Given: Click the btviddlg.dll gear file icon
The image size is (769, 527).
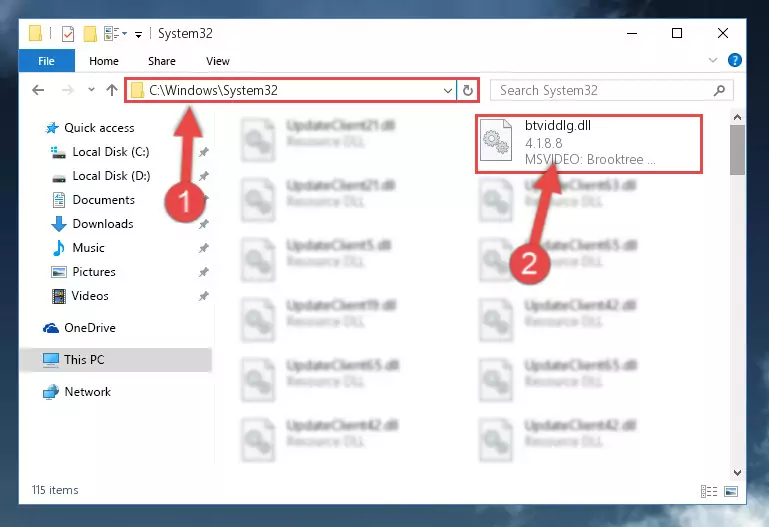Looking at the screenshot, I should 496,141.
